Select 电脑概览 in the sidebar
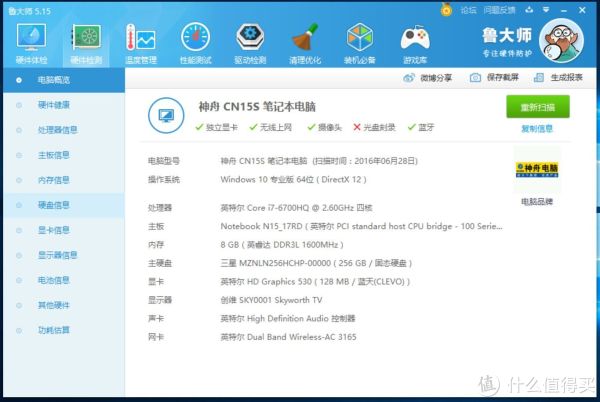This screenshot has height=402, width=600. point(64,80)
